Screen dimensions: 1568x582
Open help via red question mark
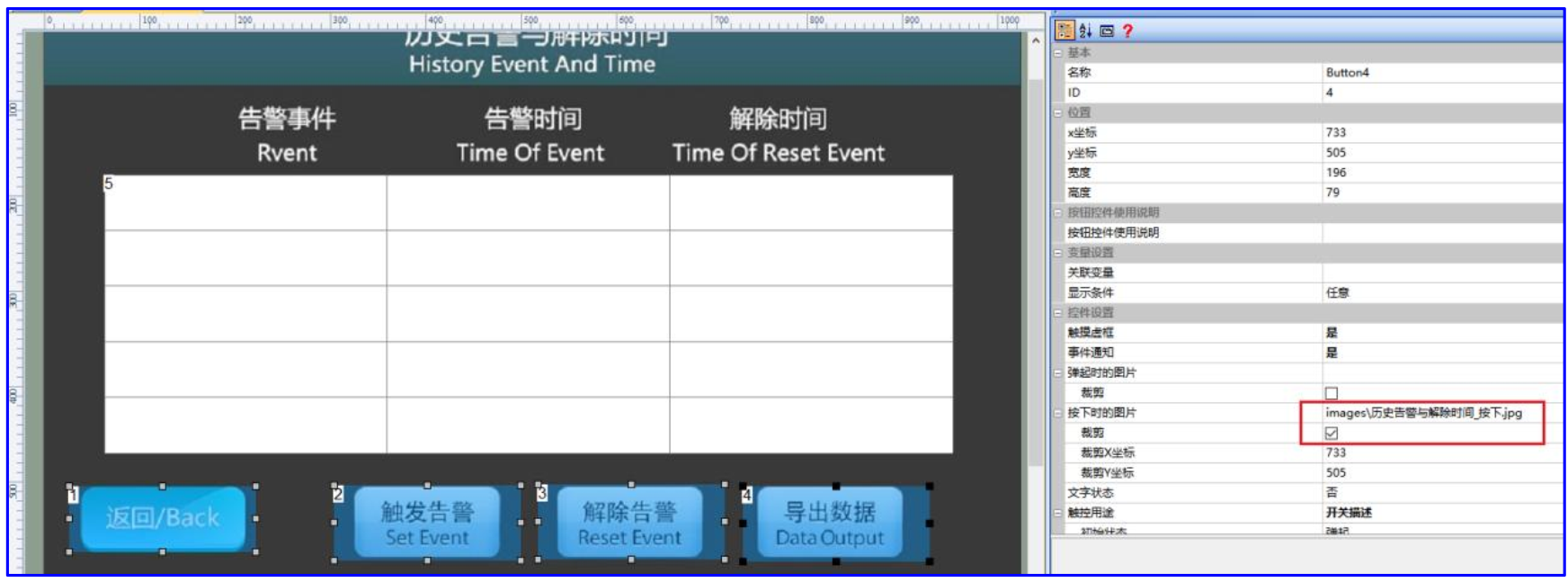coord(1127,31)
